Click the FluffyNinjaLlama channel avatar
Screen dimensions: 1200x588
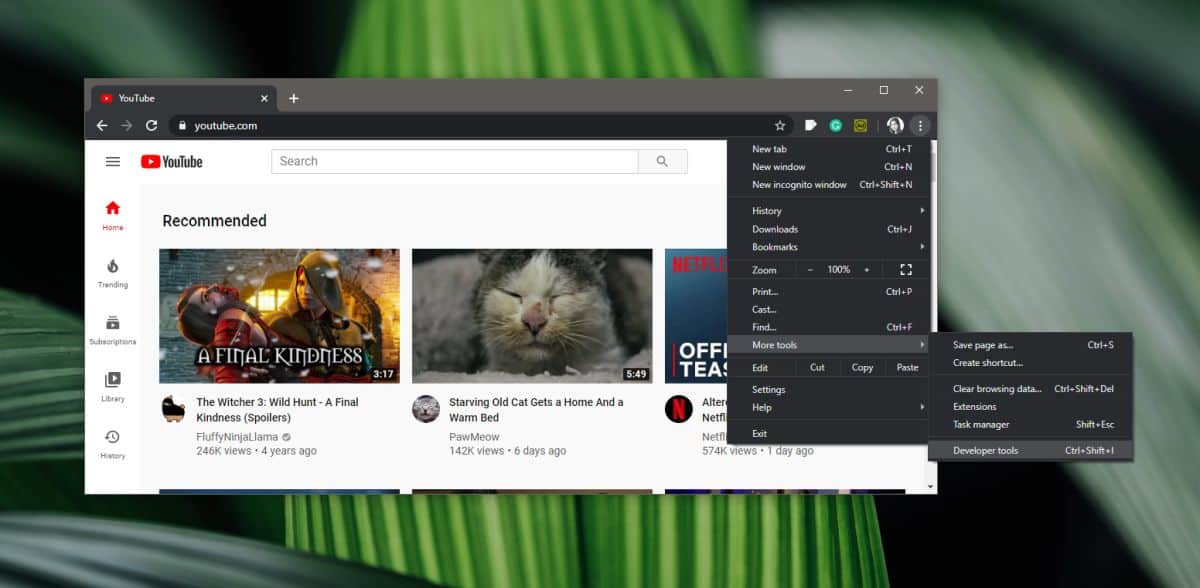click(173, 408)
